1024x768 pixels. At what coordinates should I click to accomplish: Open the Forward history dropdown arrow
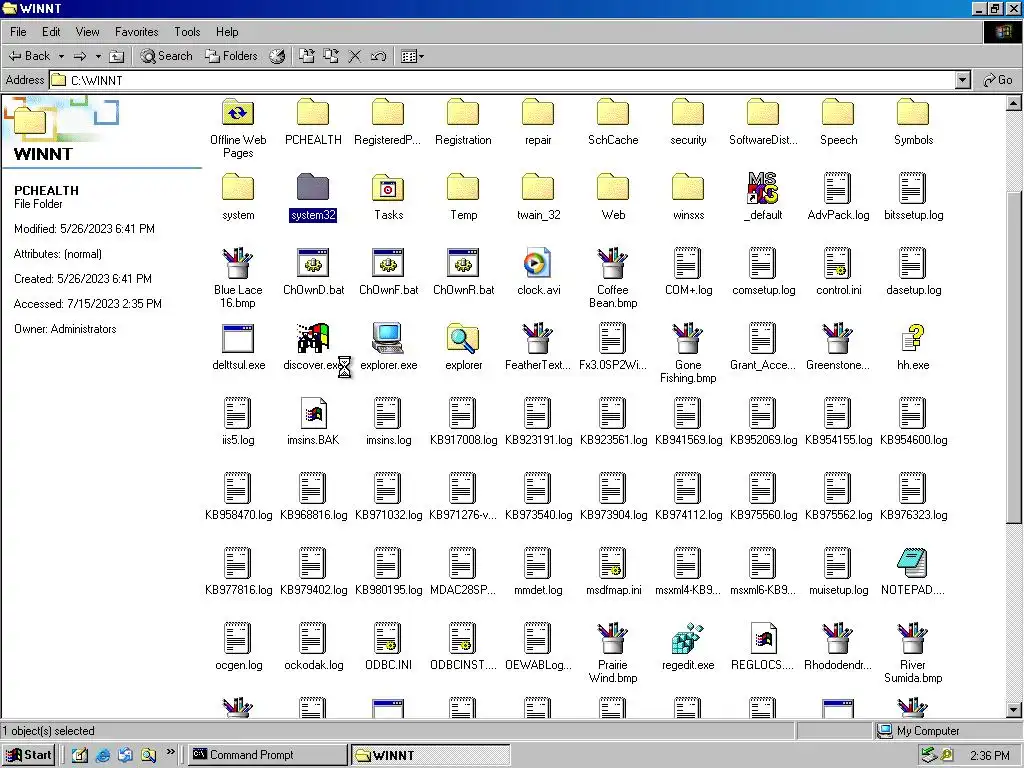click(x=98, y=56)
